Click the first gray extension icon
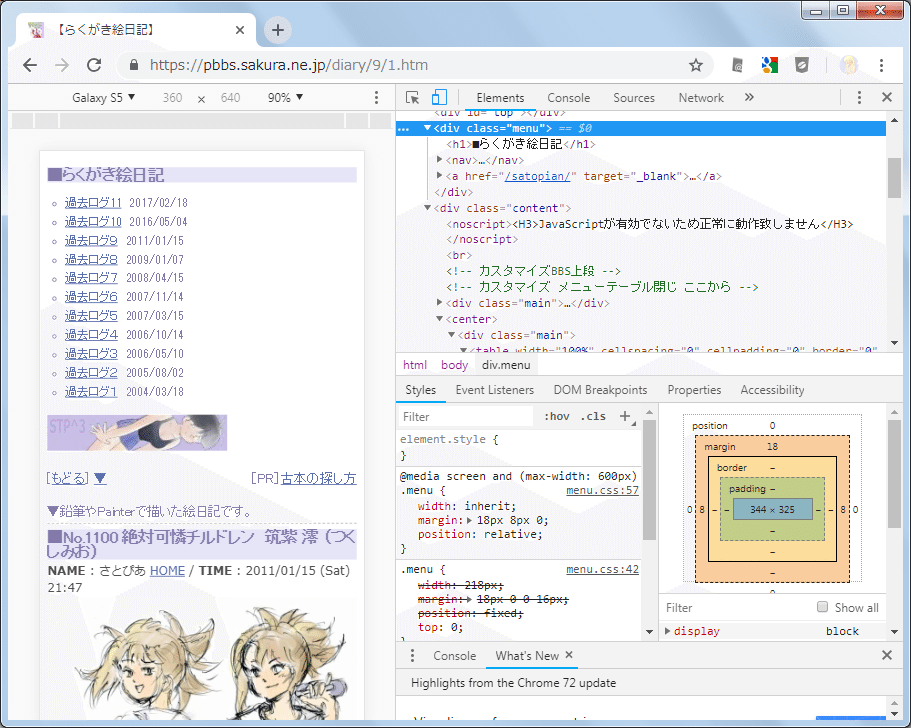Viewport: 911px width, 728px height. pyautogui.click(x=737, y=65)
